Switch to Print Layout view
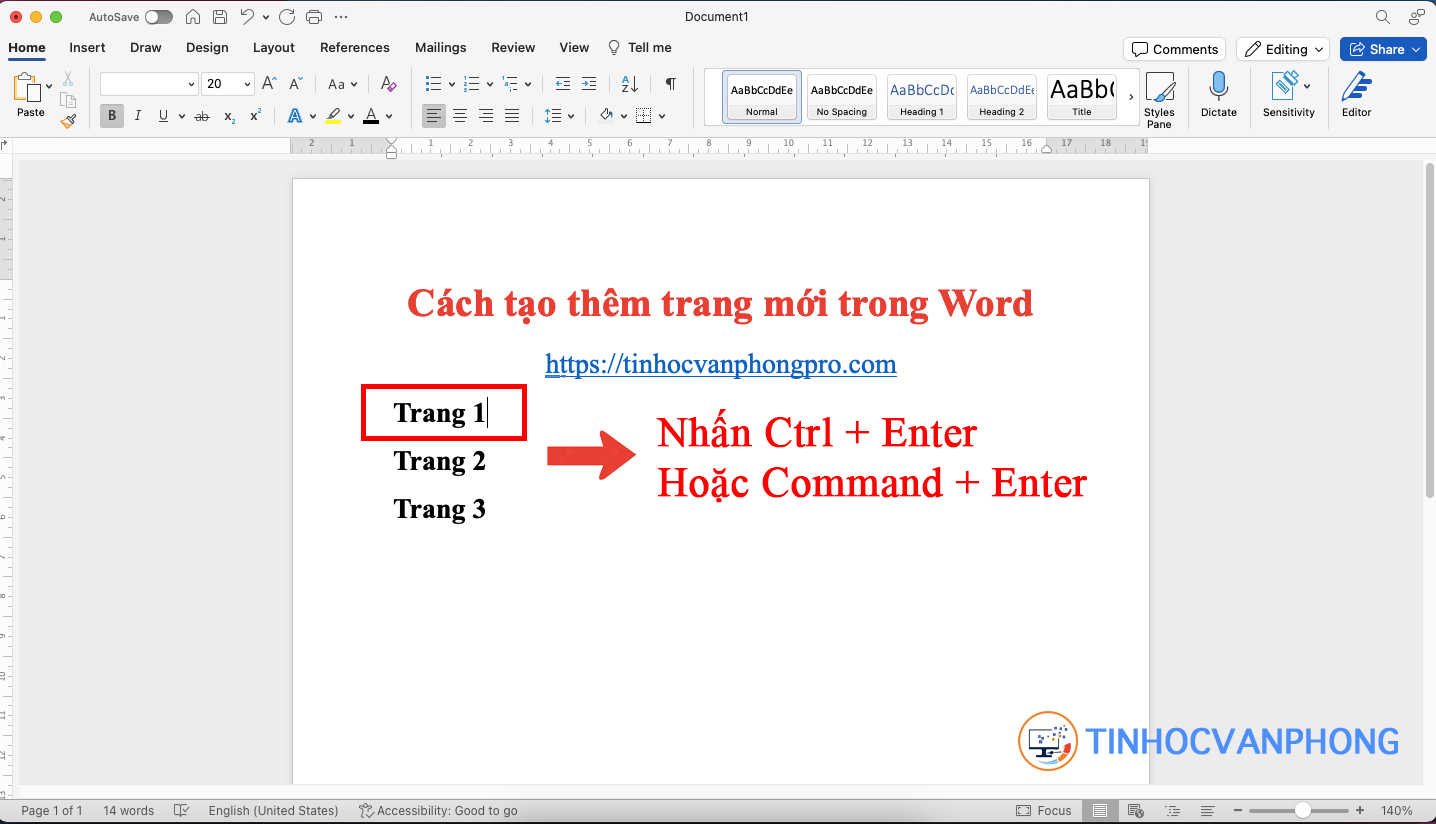 coord(1100,811)
